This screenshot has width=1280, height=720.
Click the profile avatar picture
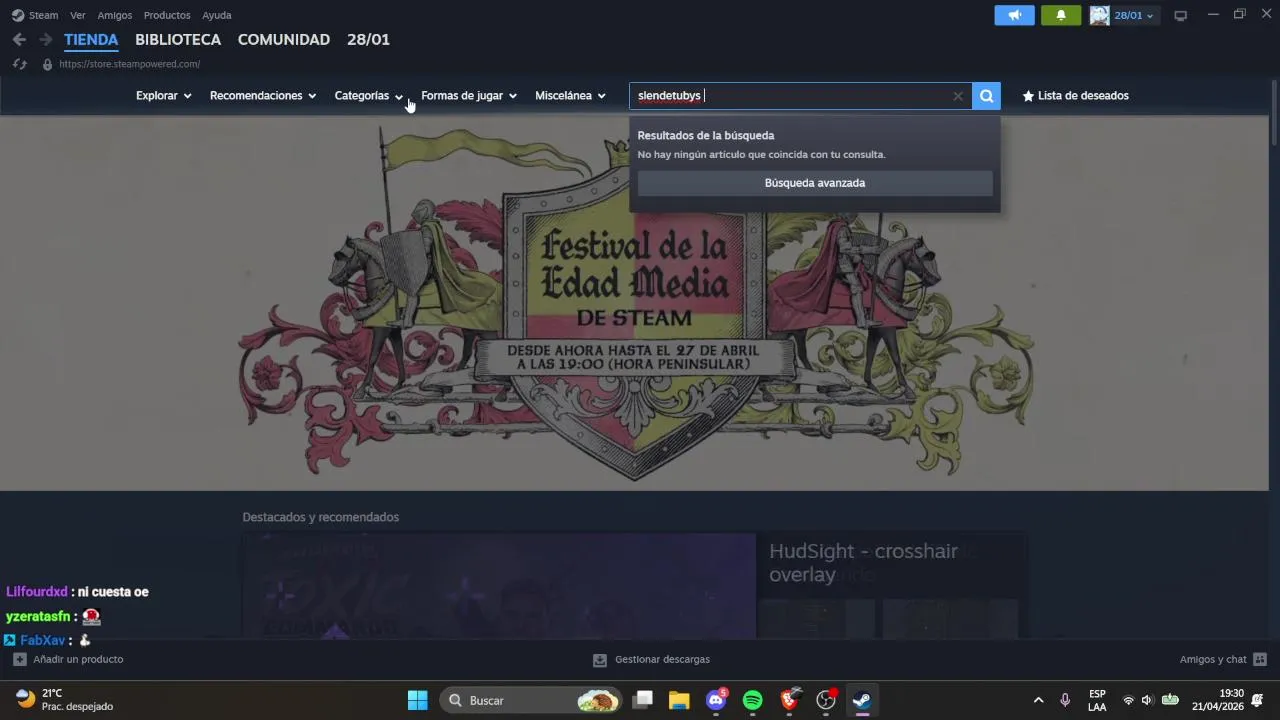[1099, 15]
